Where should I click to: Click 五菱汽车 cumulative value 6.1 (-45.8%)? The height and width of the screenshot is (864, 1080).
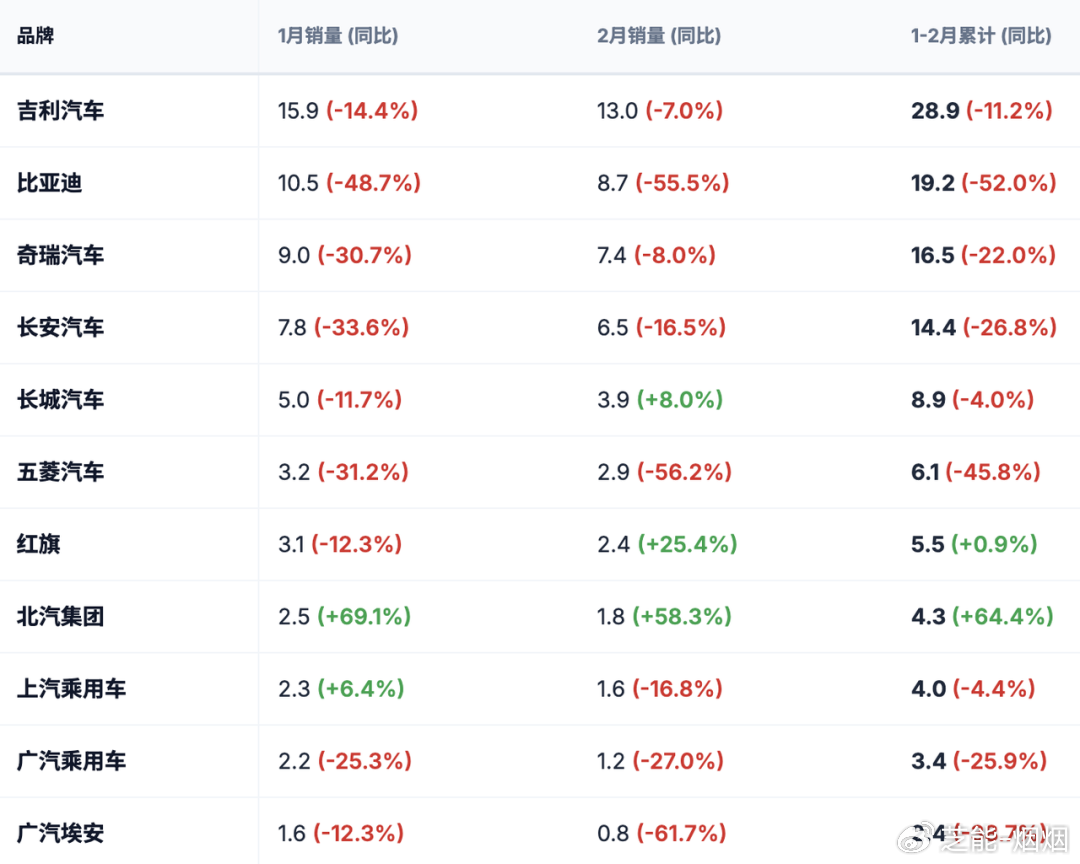coord(975,472)
